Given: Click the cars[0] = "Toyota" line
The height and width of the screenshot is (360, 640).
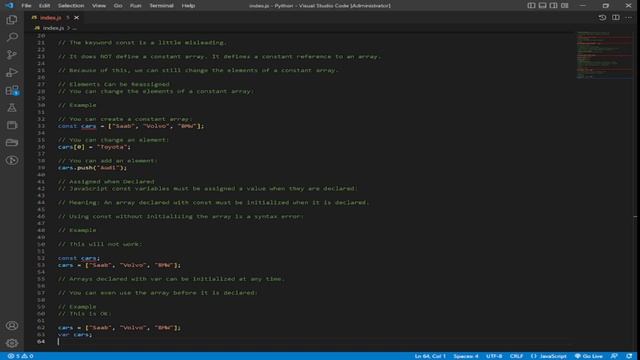Looking at the screenshot, I should [x=94, y=147].
